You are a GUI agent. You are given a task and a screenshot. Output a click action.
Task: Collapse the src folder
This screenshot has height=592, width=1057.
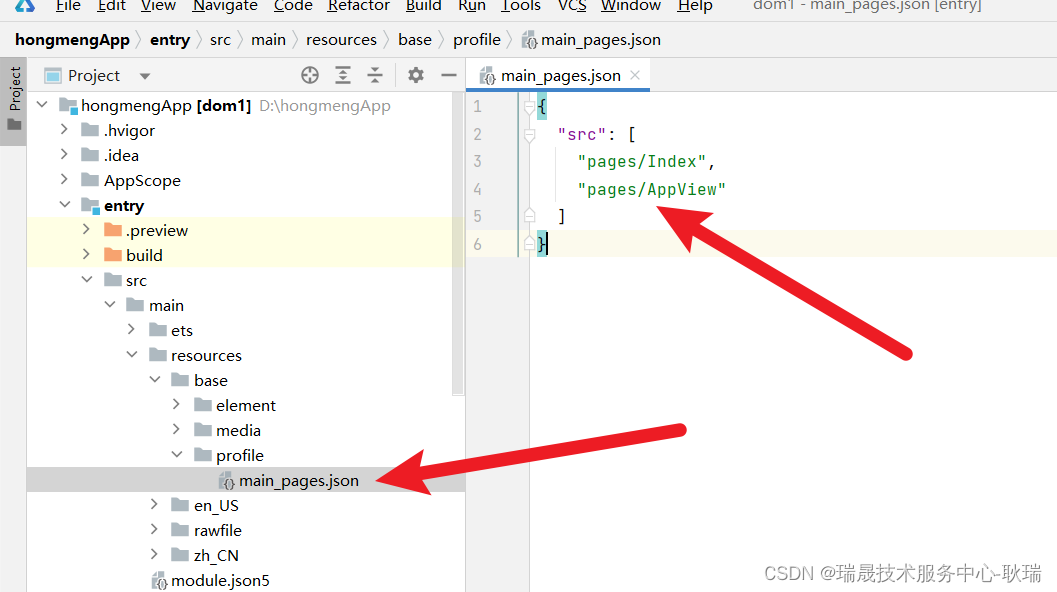coord(87,279)
